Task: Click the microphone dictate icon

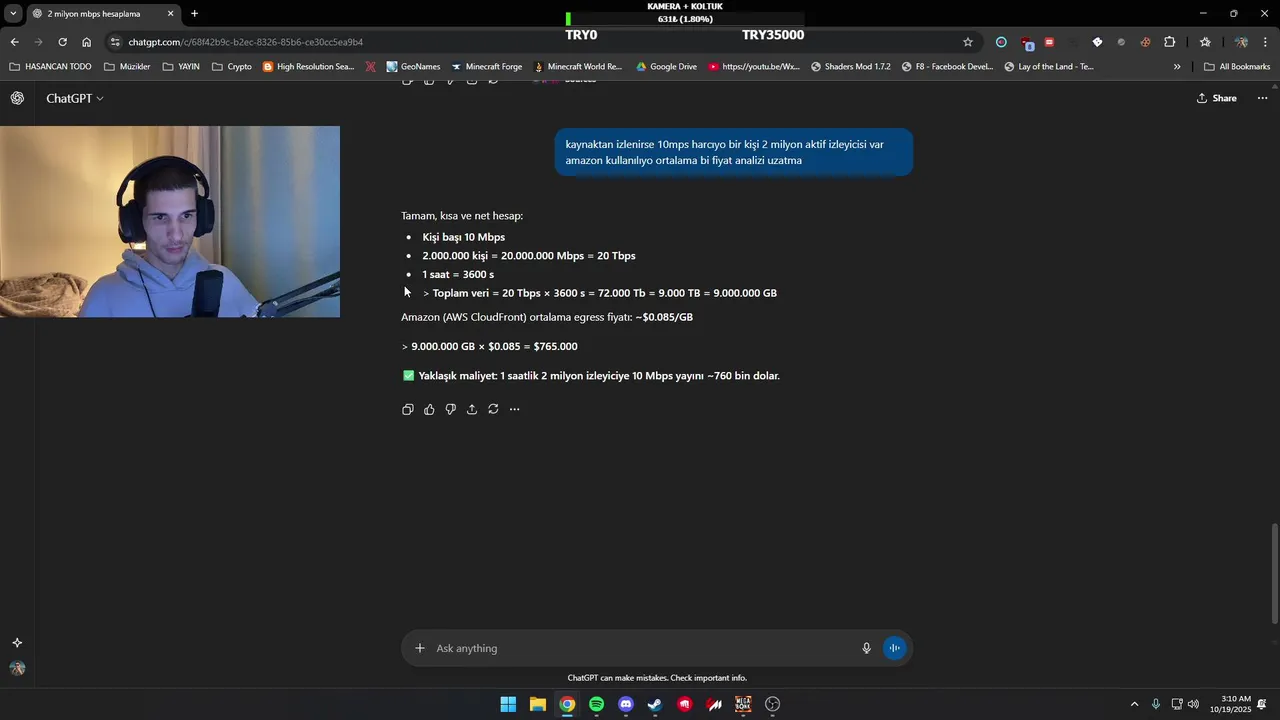Action: tap(866, 648)
